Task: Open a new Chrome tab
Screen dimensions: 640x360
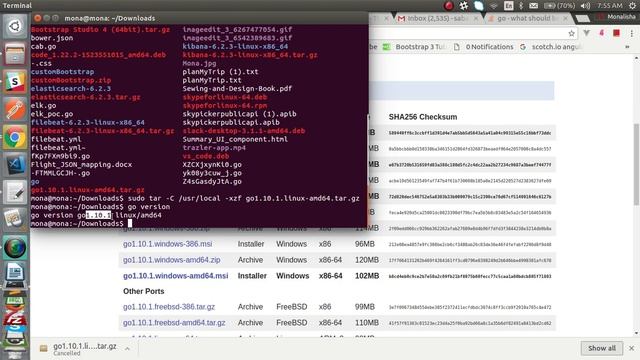Action: coord(583,19)
